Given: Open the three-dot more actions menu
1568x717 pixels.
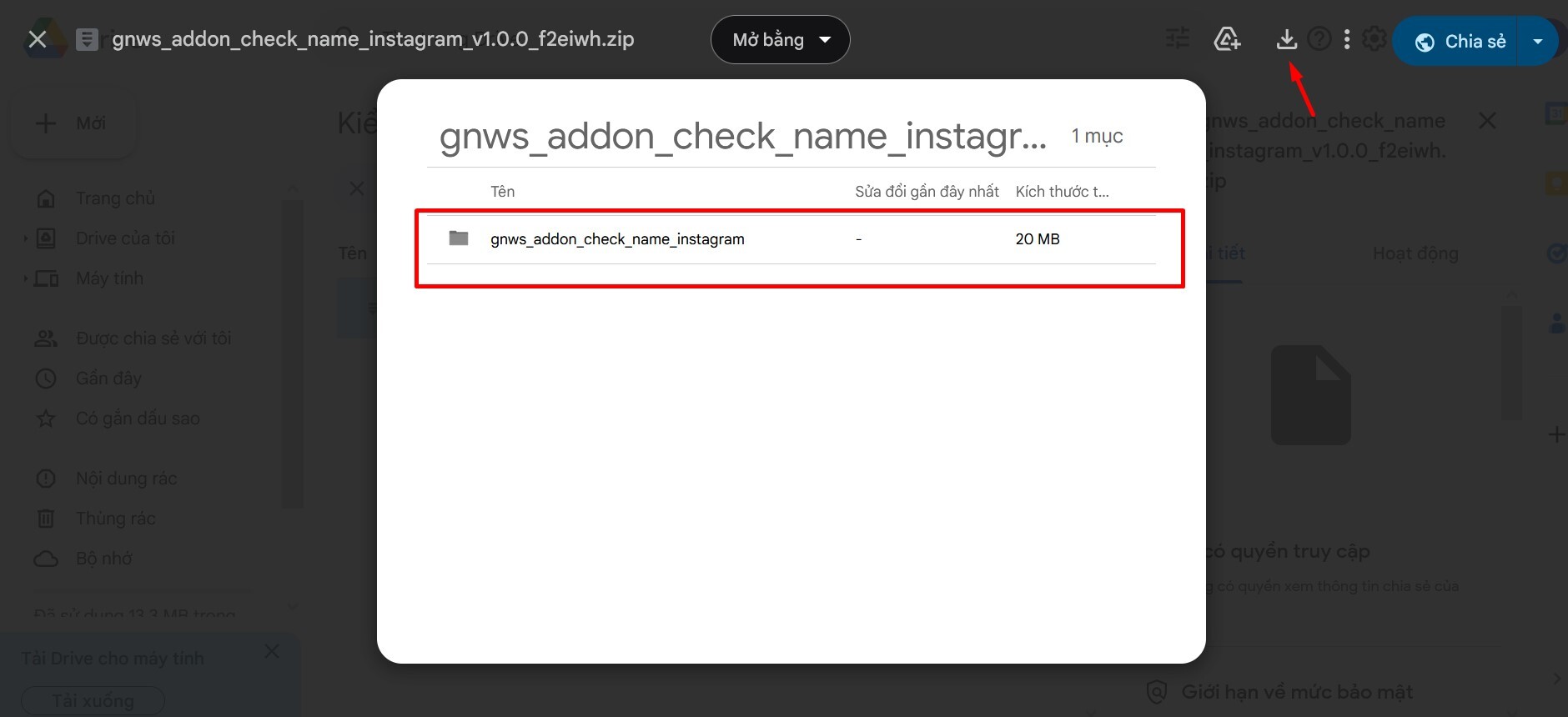Looking at the screenshot, I should click(1347, 39).
